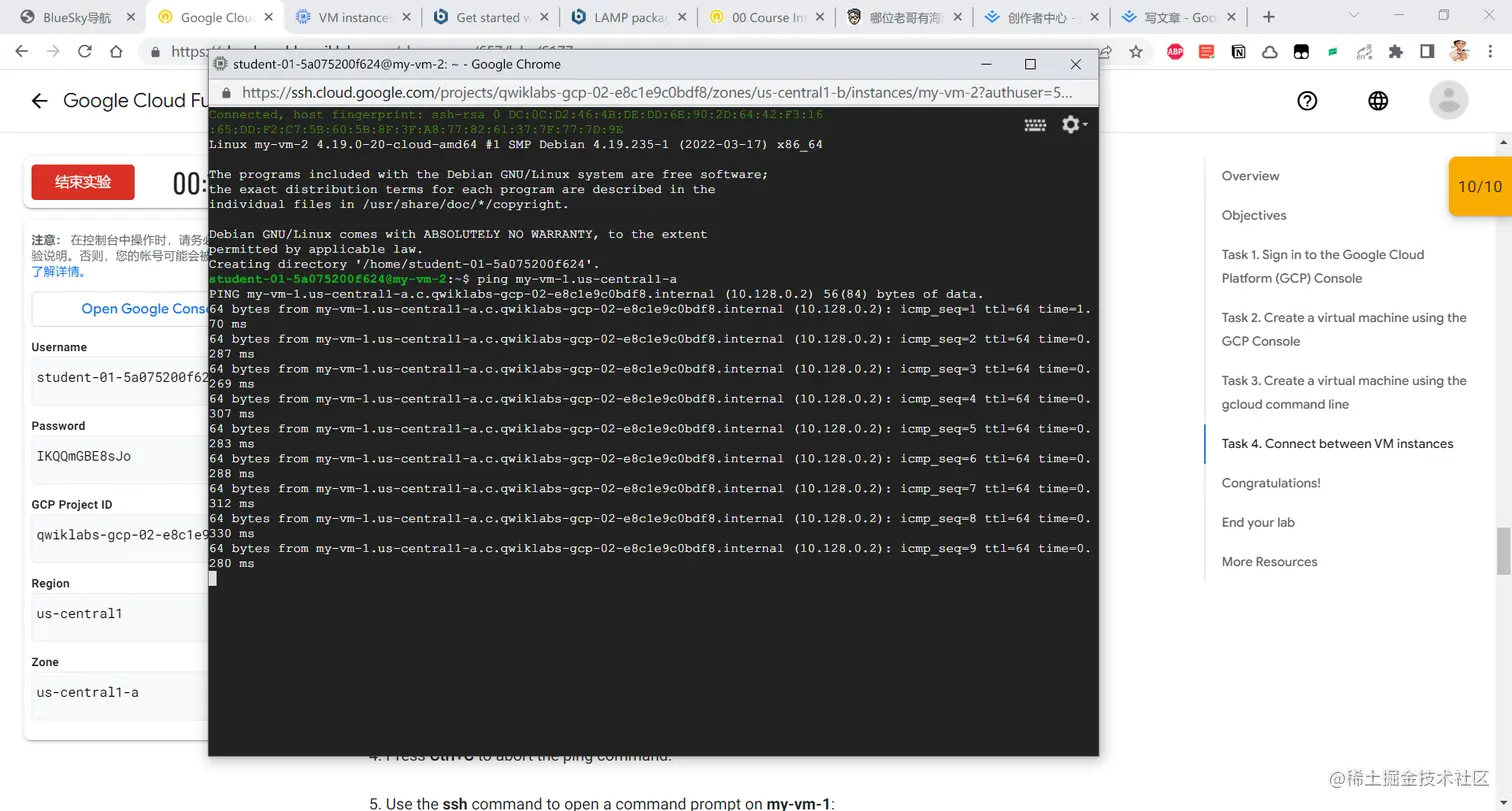Click the cloud extension icon
Screen dimensions: 1512x811
[1269, 51]
